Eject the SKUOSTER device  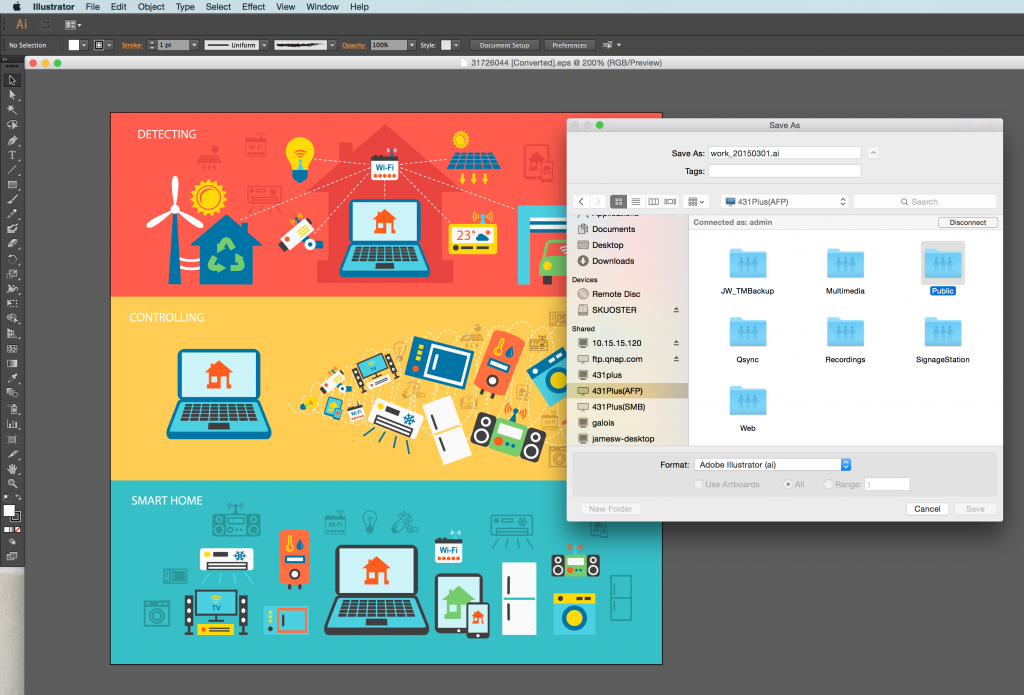click(676, 310)
